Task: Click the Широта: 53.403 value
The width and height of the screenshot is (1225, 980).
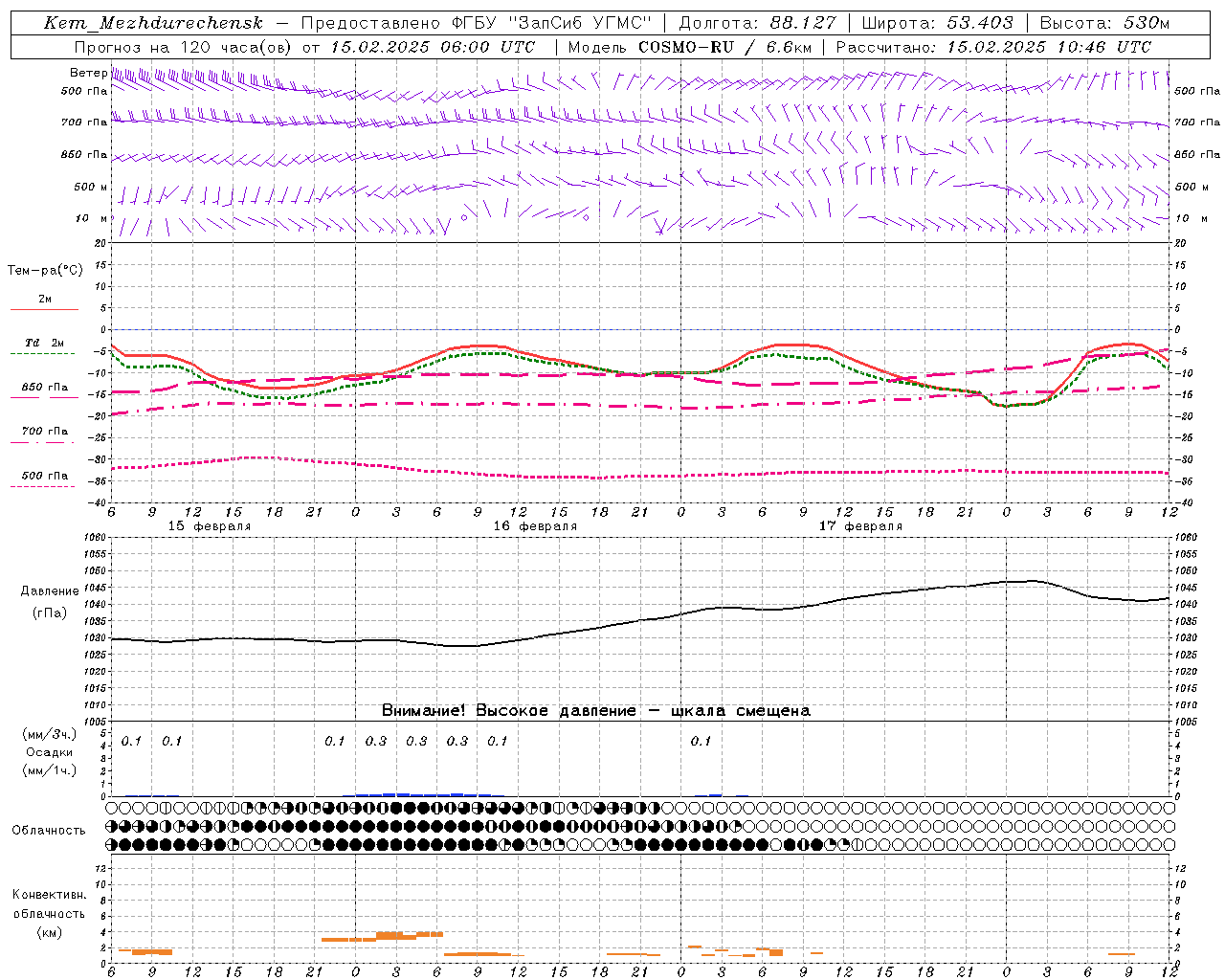Action: [x=937, y=23]
